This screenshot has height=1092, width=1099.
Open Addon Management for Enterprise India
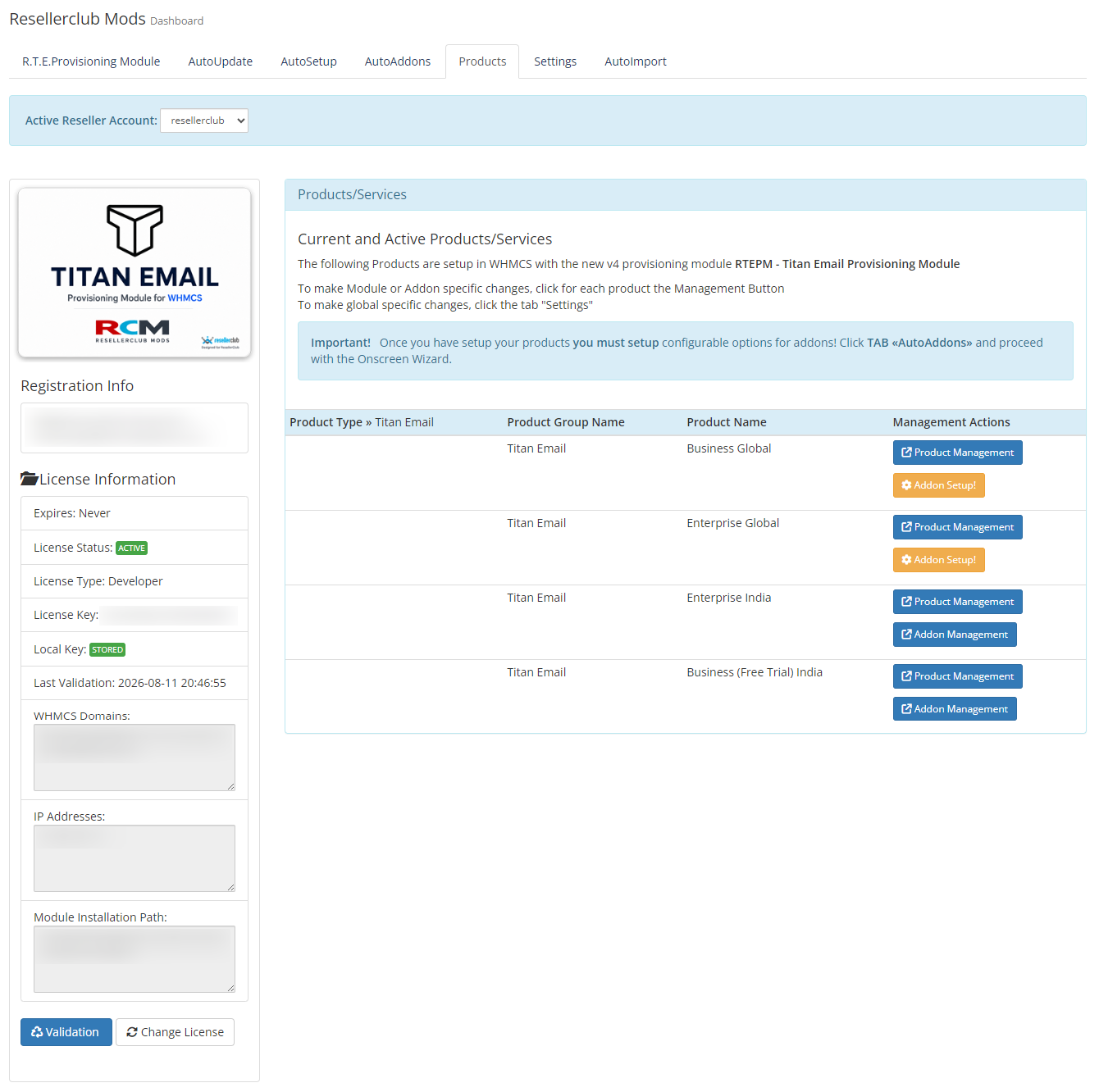click(x=955, y=635)
